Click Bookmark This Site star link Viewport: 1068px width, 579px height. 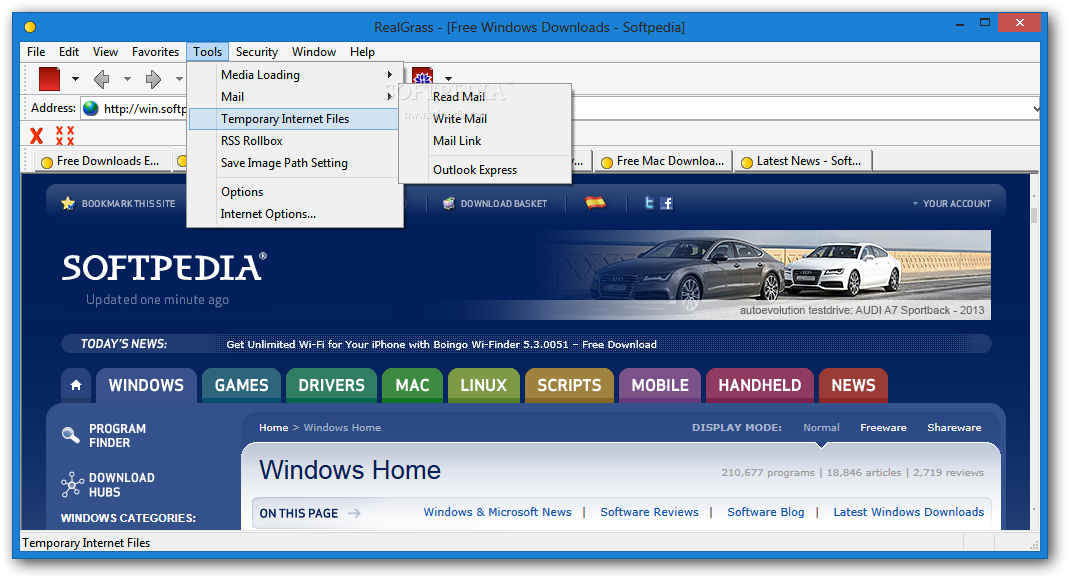tap(119, 204)
